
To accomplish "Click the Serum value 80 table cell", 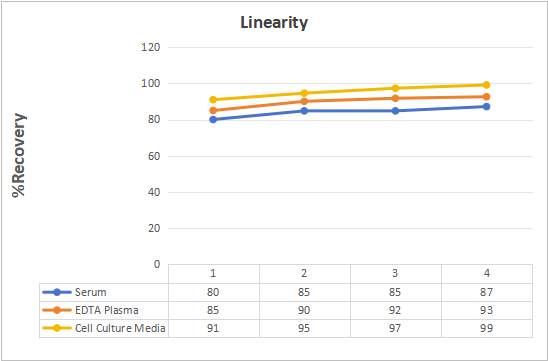I will coord(213,292).
